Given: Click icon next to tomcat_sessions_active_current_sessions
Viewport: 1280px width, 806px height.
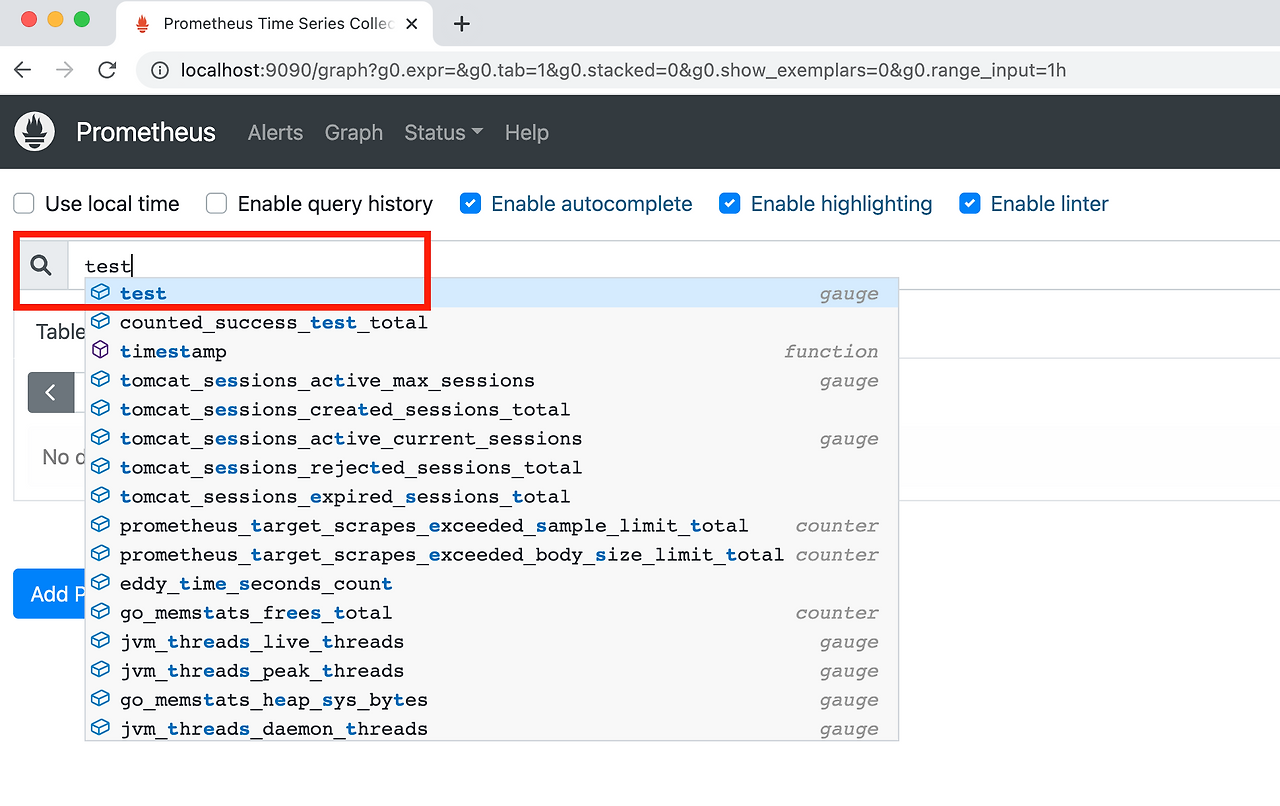Looking at the screenshot, I should (x=100, y=438).
